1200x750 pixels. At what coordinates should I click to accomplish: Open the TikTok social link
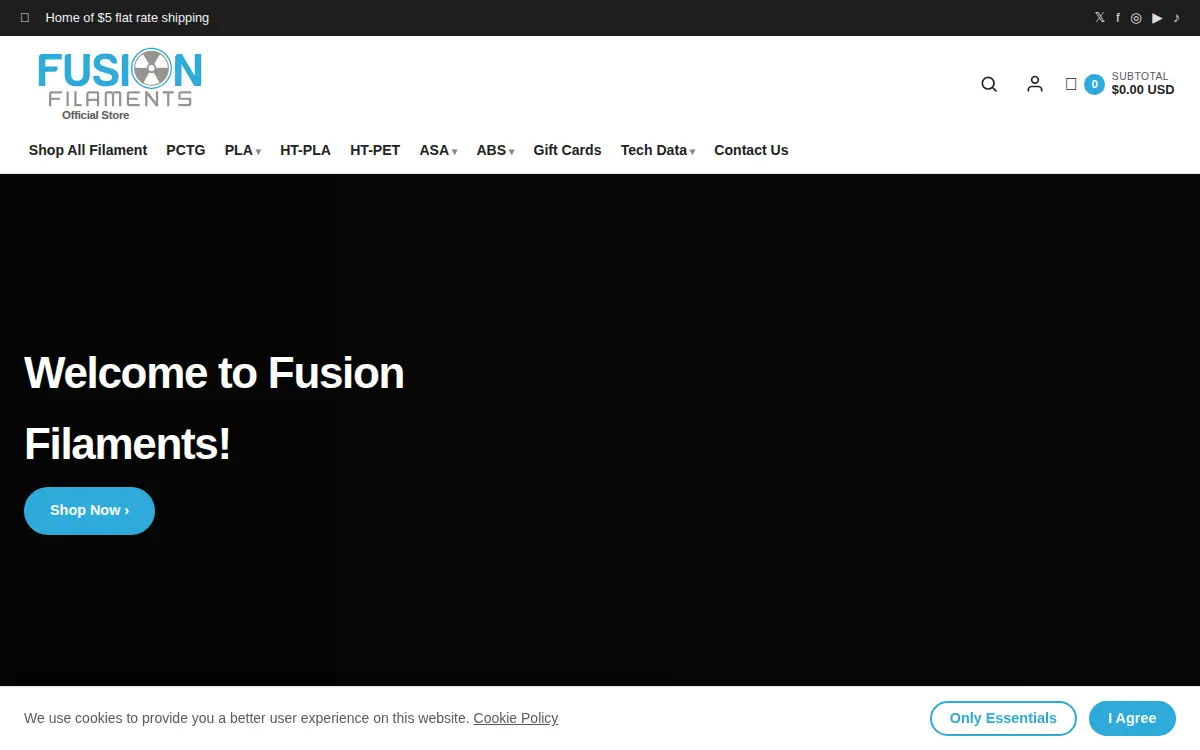pos(1177,17)
